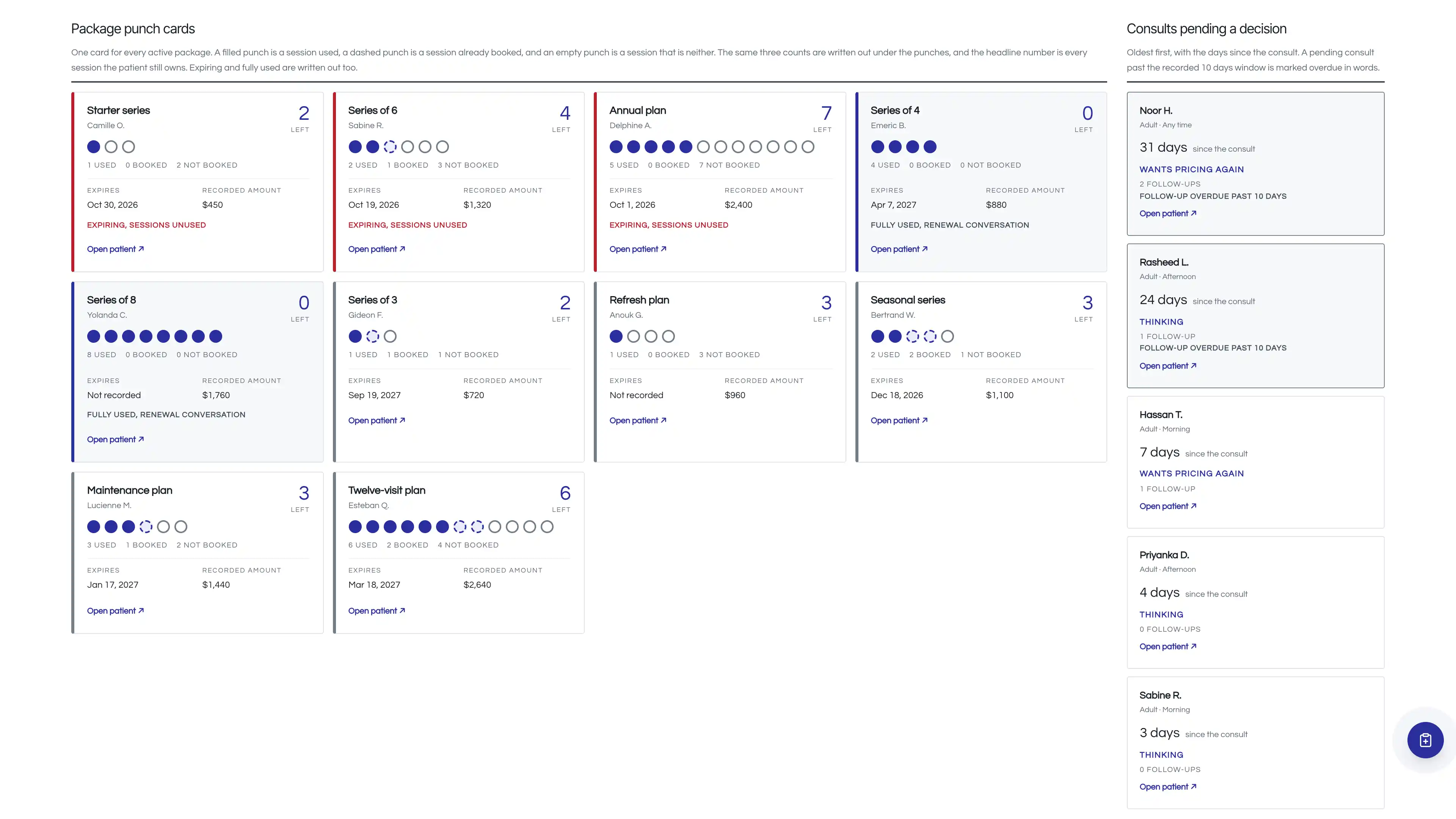
Task: Click the Consults pending a decision heading
Action: pos(1206,29)
